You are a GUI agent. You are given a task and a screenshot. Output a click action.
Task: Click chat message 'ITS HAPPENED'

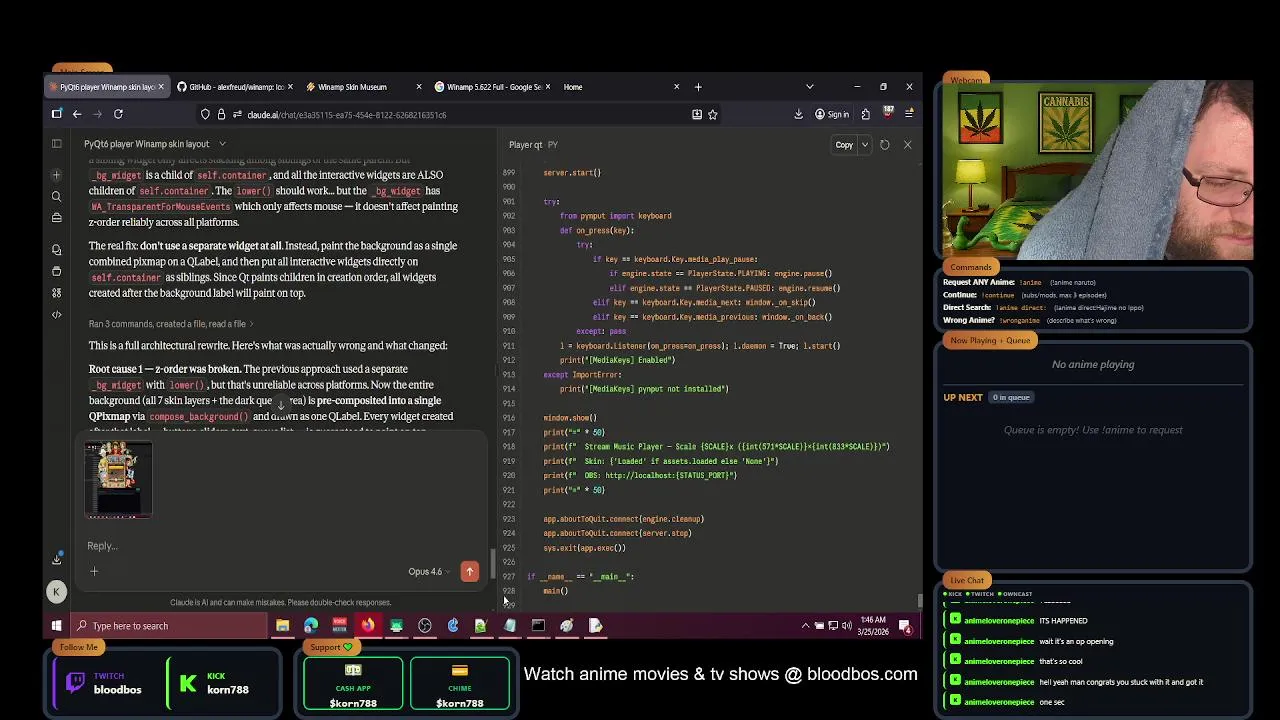pyautogui.click(x=1063, y=621)
